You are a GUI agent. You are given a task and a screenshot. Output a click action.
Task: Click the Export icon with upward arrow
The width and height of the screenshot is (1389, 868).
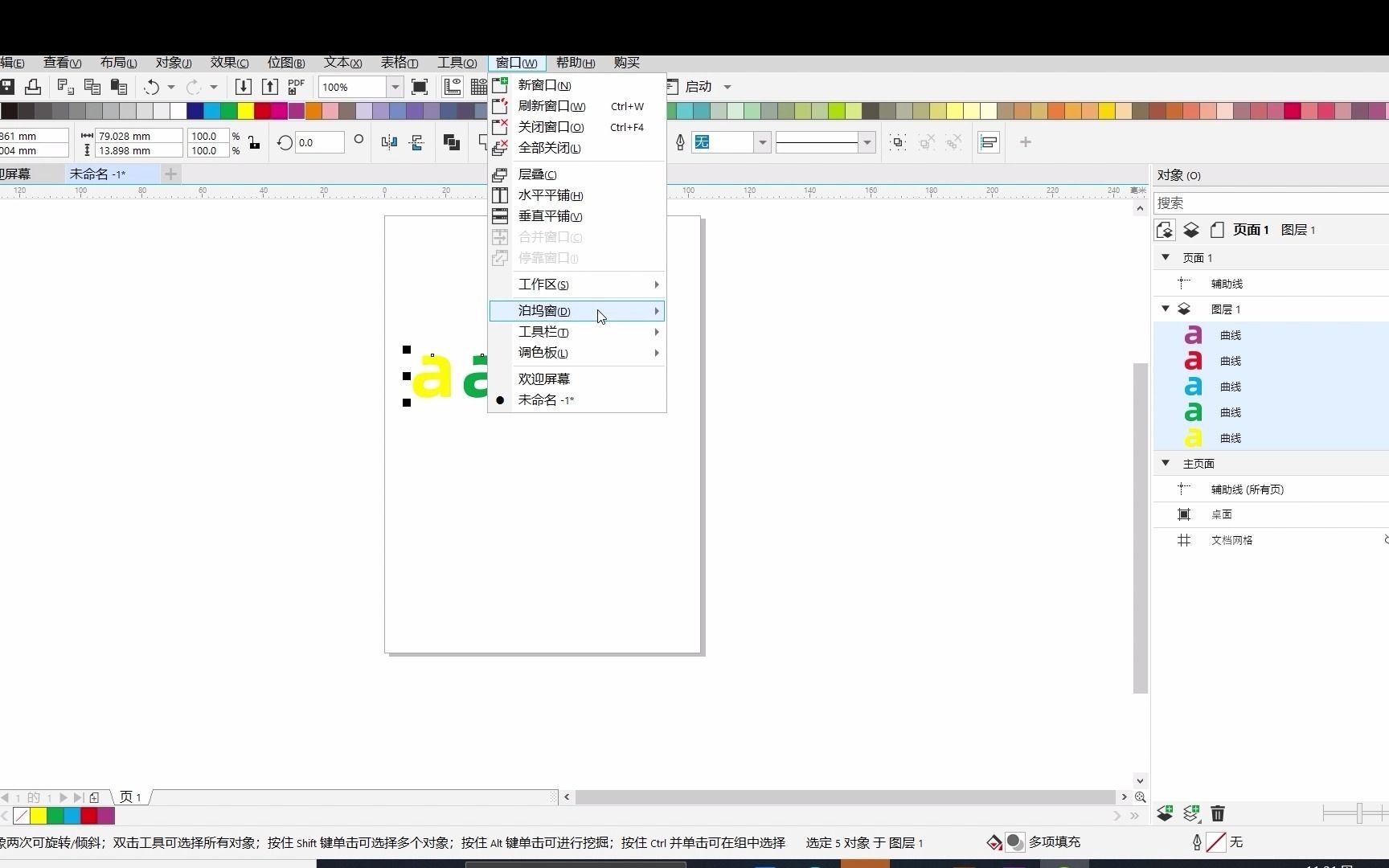coord(270,87)
